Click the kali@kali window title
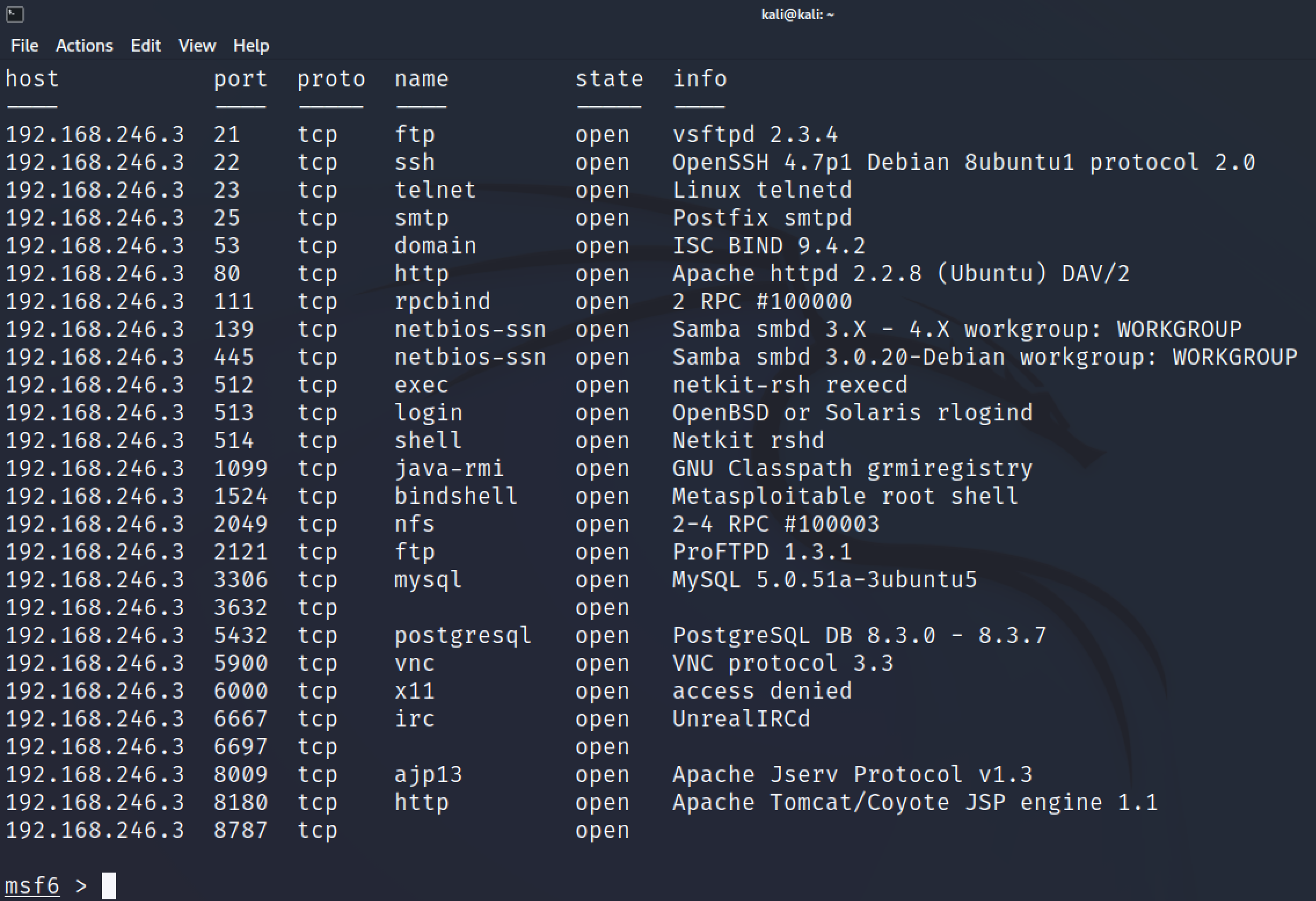This screenshot has height=901, width=1316. click(x=797, y=14)
